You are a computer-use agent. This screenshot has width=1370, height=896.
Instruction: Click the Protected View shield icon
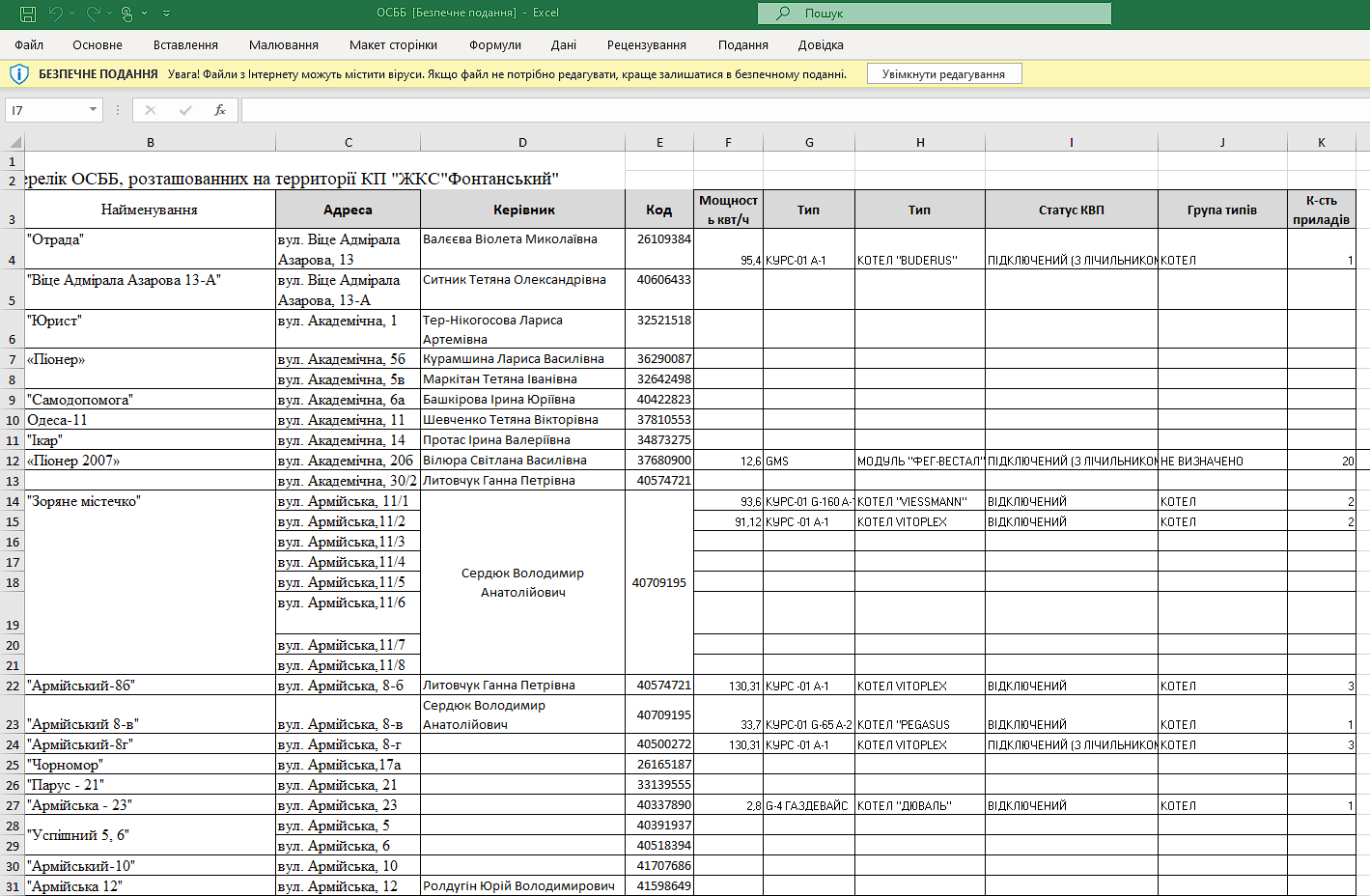18,74
